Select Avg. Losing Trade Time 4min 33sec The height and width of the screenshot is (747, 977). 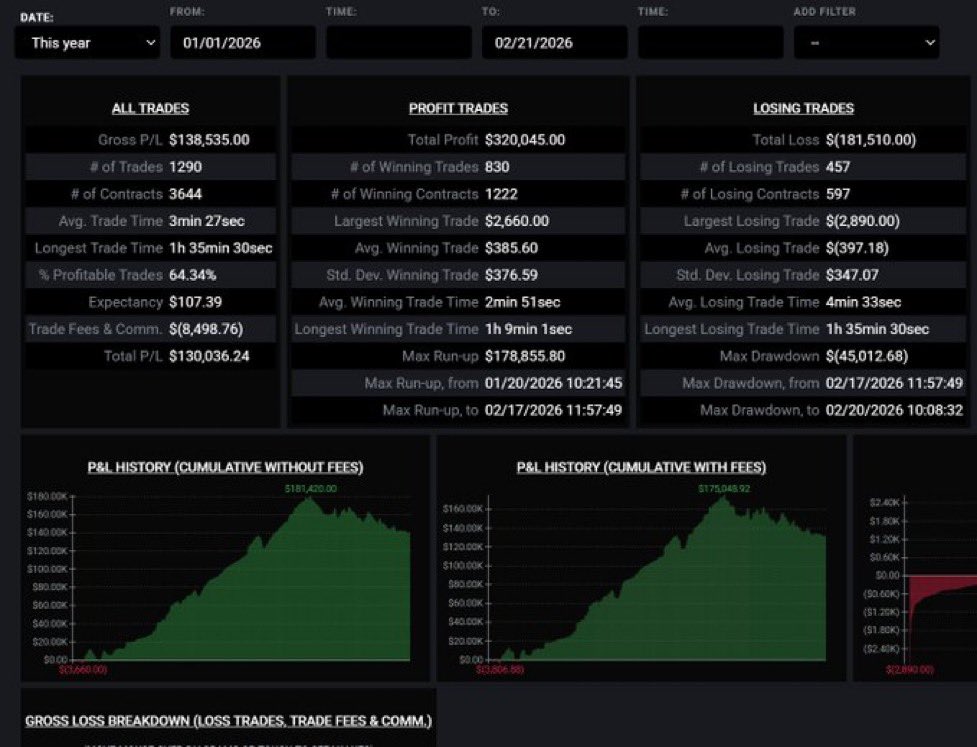pyautogui.click(x=864, y=302)
